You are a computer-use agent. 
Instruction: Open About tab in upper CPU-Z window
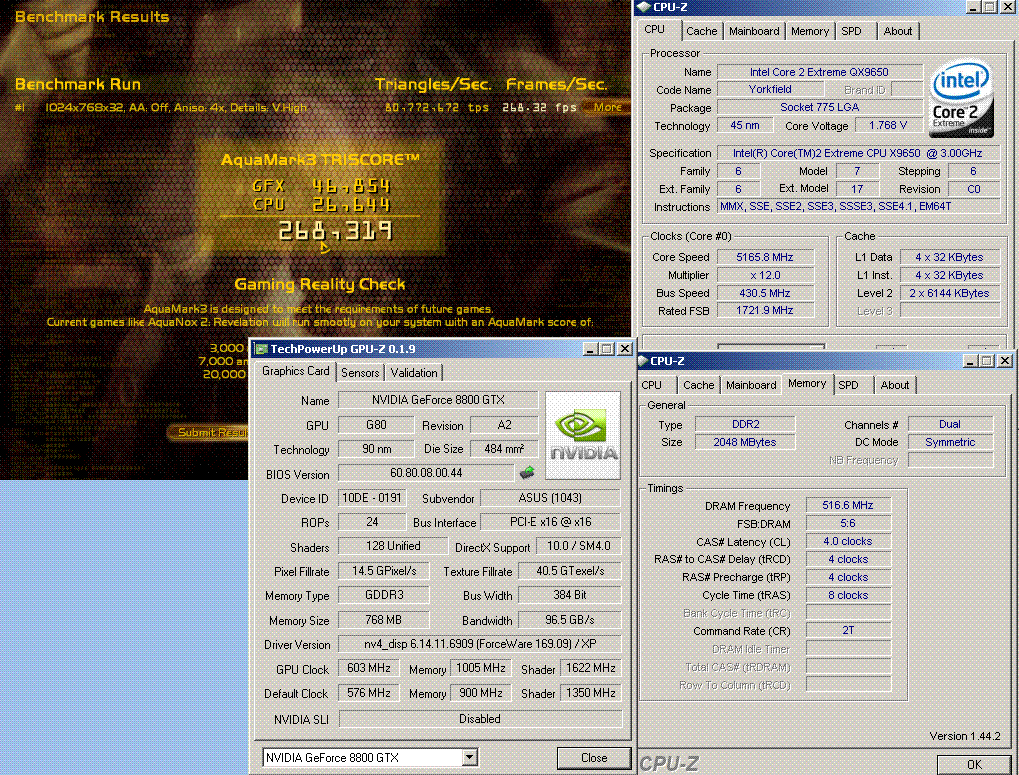(x=897, y=31)
